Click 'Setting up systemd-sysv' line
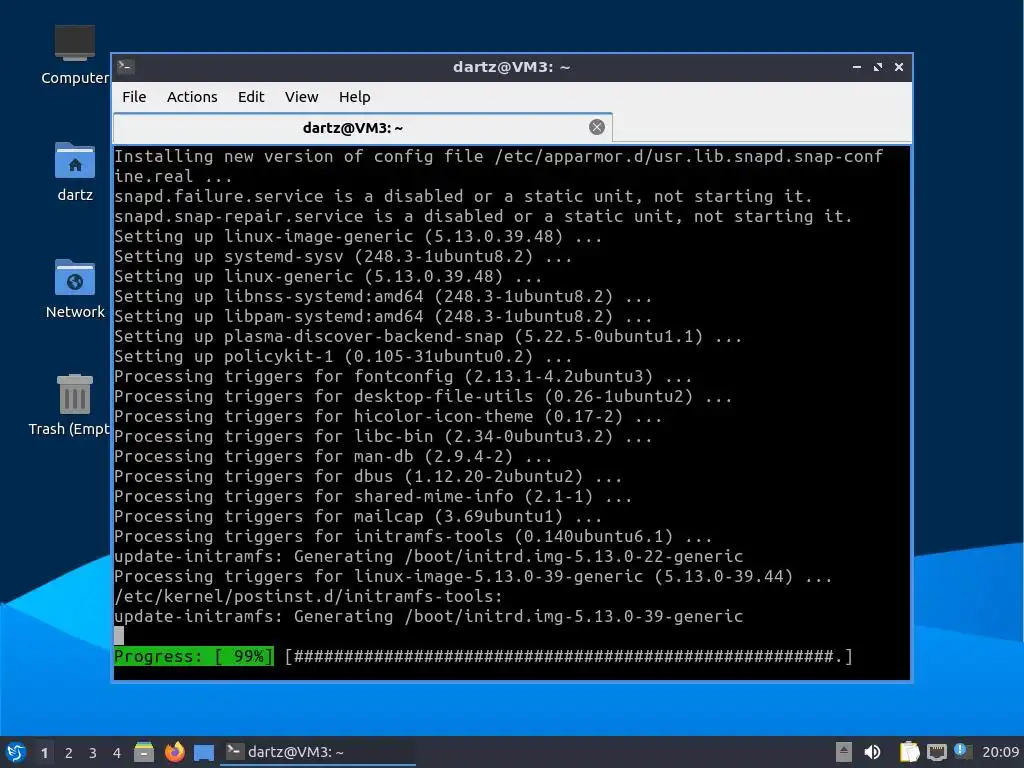1024x768 pixels. (x=343, y=257)
